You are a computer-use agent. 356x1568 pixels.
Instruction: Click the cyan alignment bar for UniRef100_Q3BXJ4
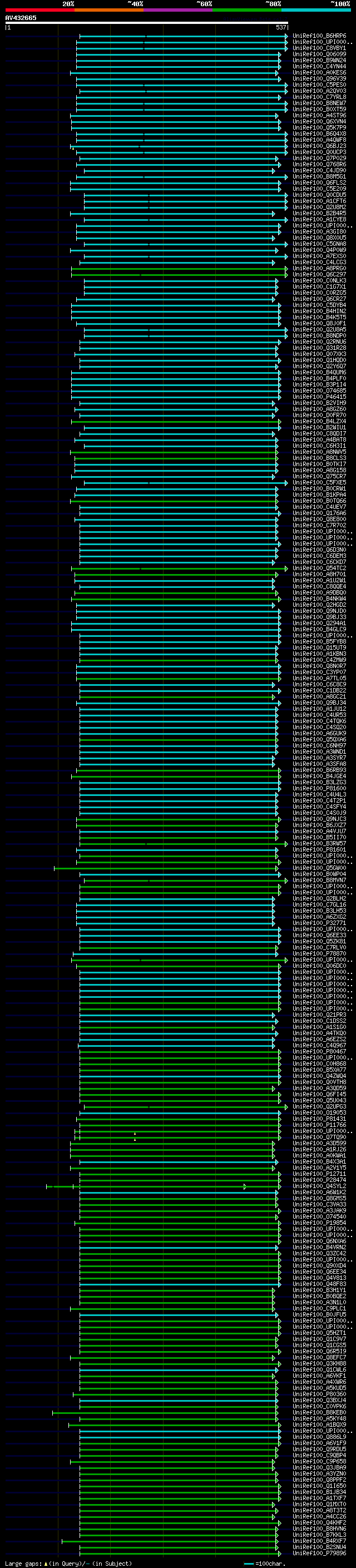179,1400
